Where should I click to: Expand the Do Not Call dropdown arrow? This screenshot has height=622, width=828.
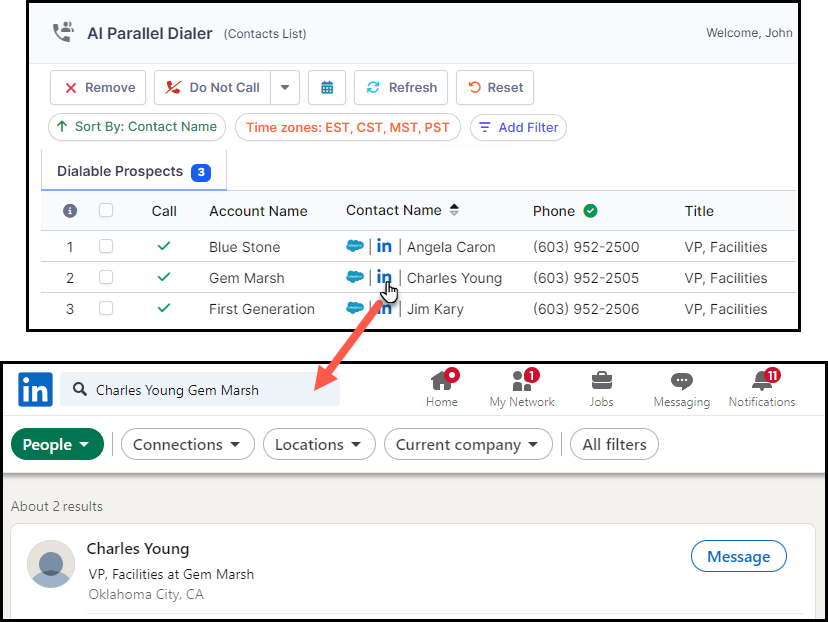[285, 87]
